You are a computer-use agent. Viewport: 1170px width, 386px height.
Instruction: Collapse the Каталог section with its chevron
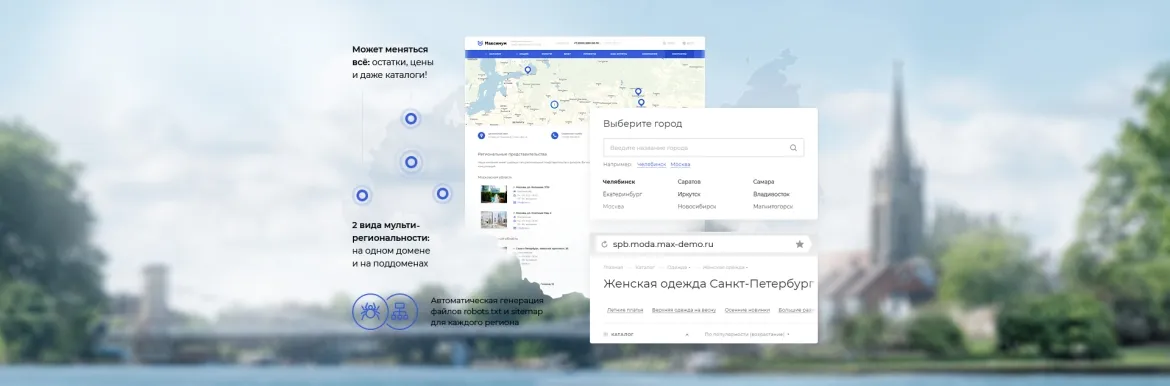click(x=687, y=334)
